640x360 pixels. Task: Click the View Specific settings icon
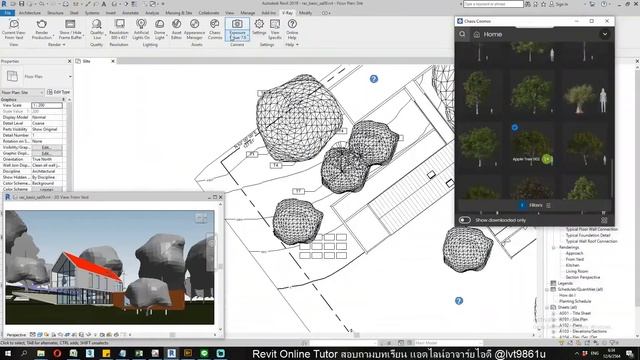(x=275, y=24)
